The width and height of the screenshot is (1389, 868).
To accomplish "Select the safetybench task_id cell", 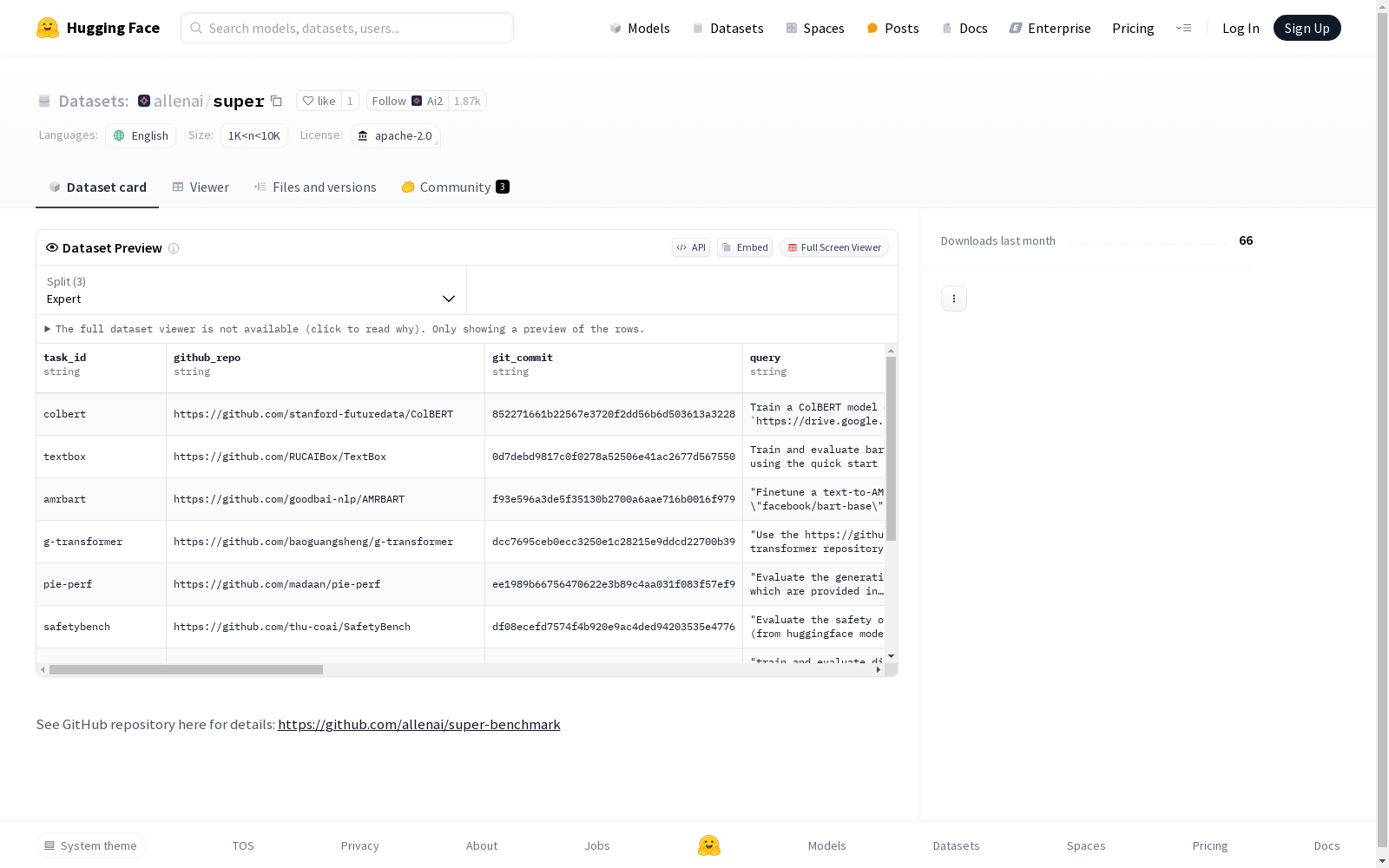I will (101, 627).
